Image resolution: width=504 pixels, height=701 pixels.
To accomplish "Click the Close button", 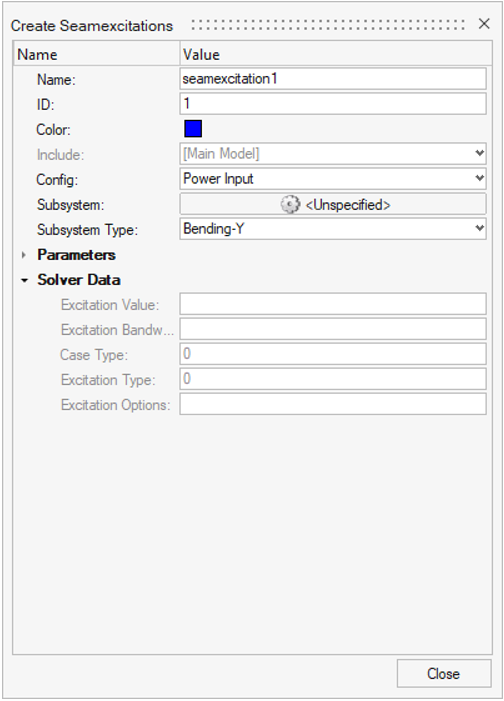I will pyautogui.click(x=444, y=674).
